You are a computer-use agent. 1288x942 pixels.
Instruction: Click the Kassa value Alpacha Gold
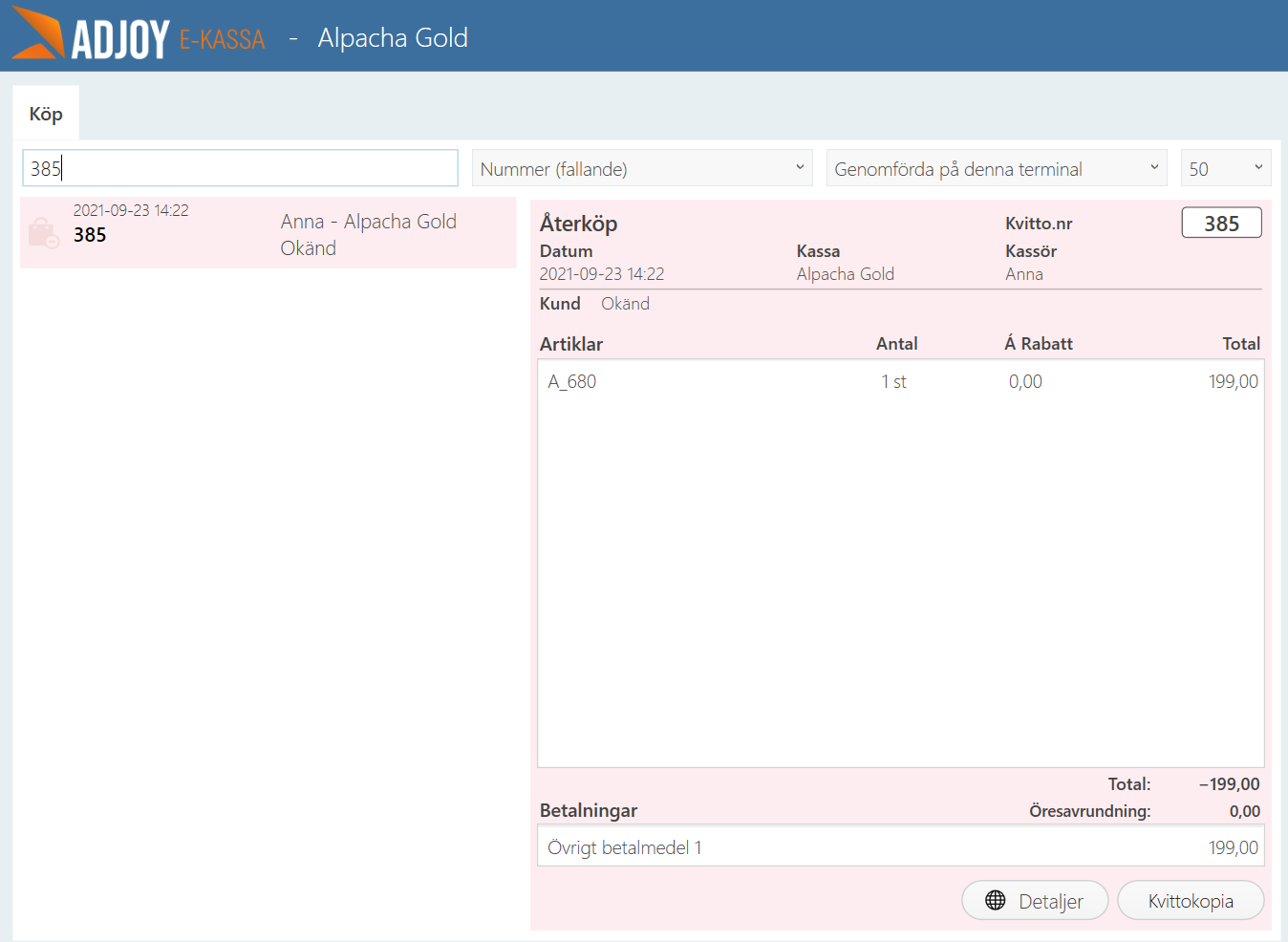(846, 274)
